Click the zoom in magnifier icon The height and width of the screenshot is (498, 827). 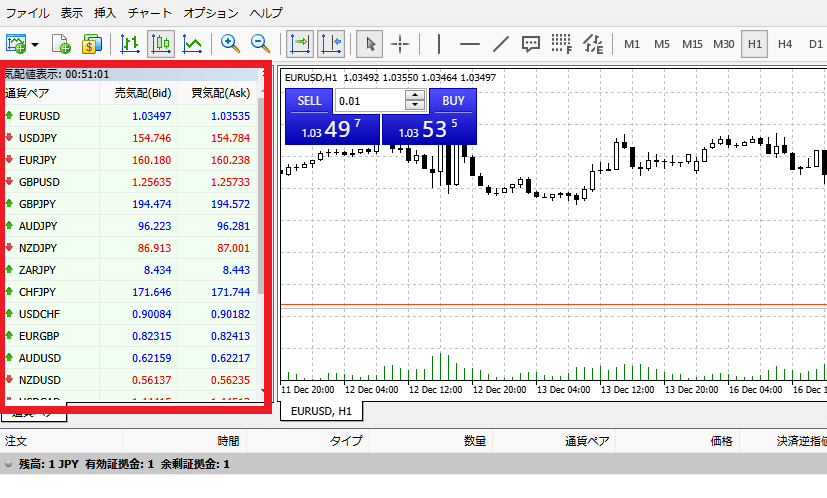click(231, 44)
